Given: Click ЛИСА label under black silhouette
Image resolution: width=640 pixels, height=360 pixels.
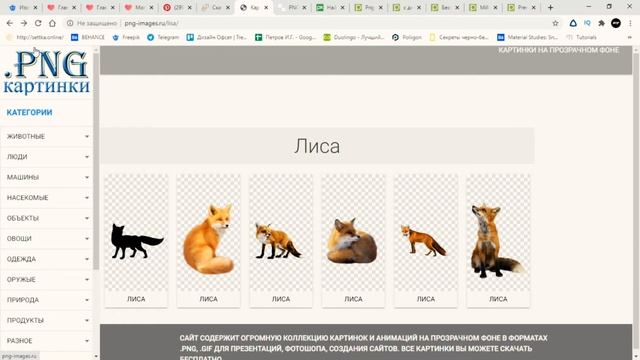Looking at the screenshot, I should pyautogui.click(x=136, y=299).
